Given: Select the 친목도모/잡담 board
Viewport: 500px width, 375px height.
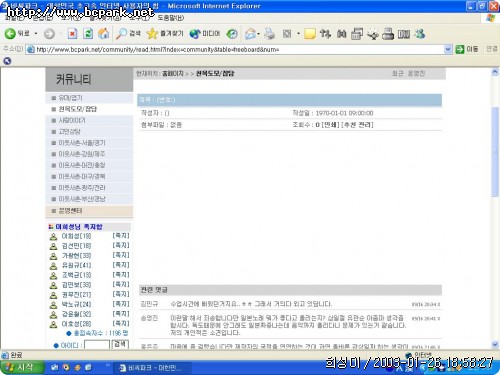Looking at the screenshot, I should coord(78,109).
